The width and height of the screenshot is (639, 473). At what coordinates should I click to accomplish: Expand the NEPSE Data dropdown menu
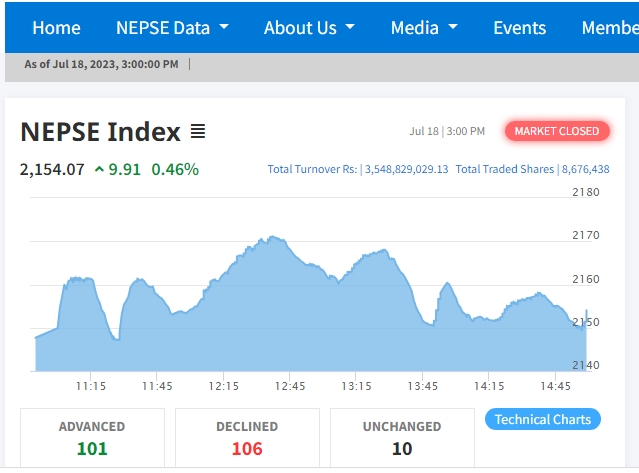[172, 27]
